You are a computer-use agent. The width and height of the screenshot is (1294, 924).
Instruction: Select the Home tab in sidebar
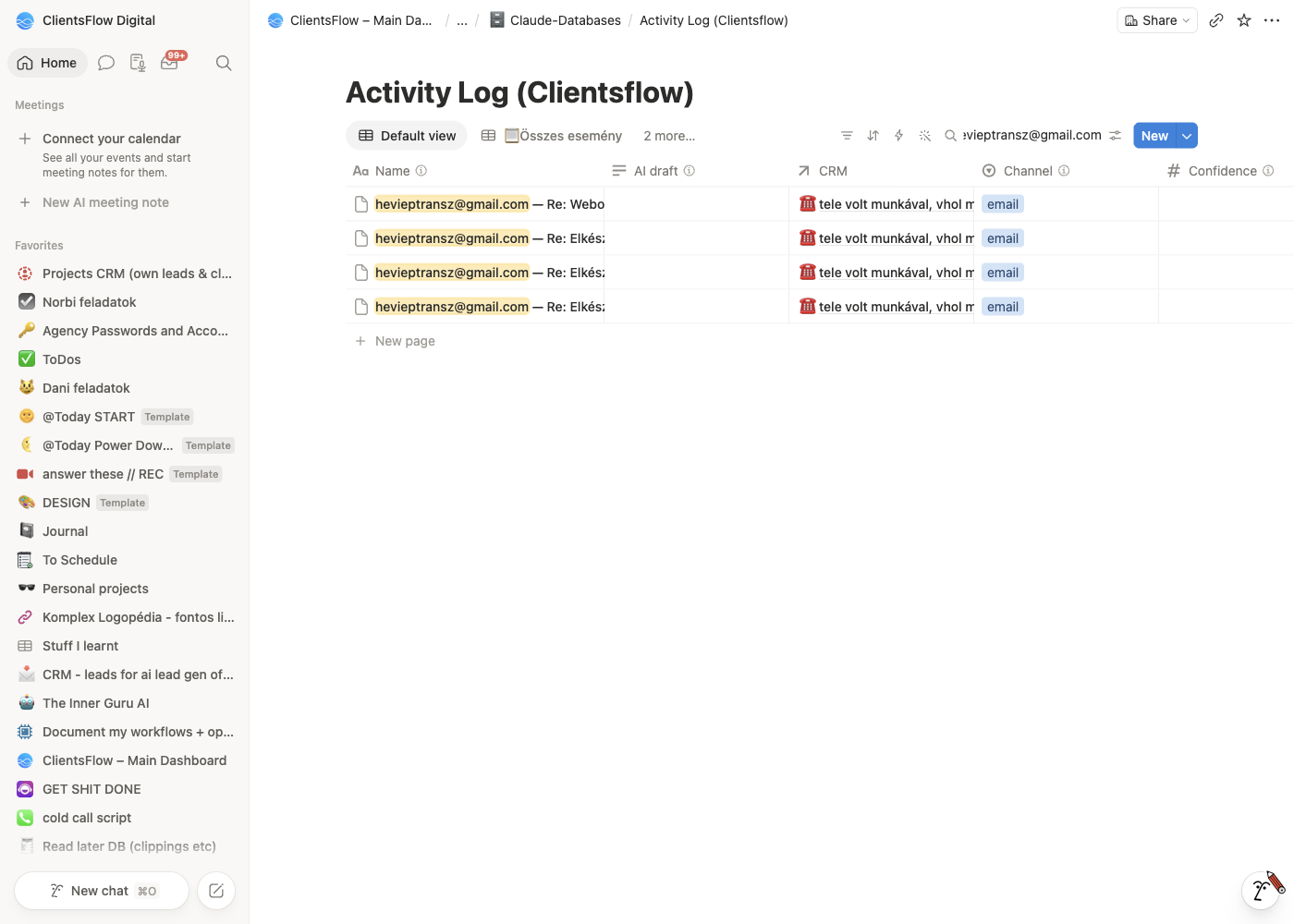click(47, 63)
